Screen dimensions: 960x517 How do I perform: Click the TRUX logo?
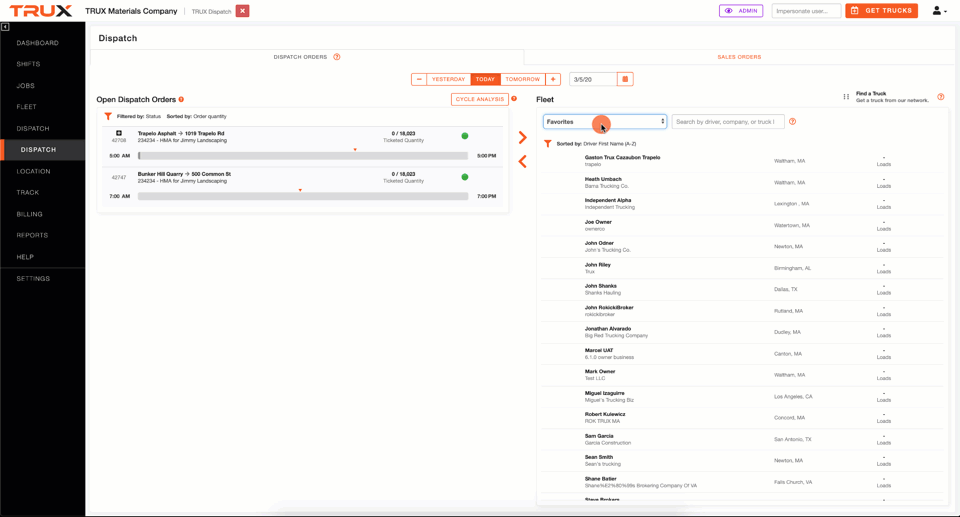click(x=40, y=11)
